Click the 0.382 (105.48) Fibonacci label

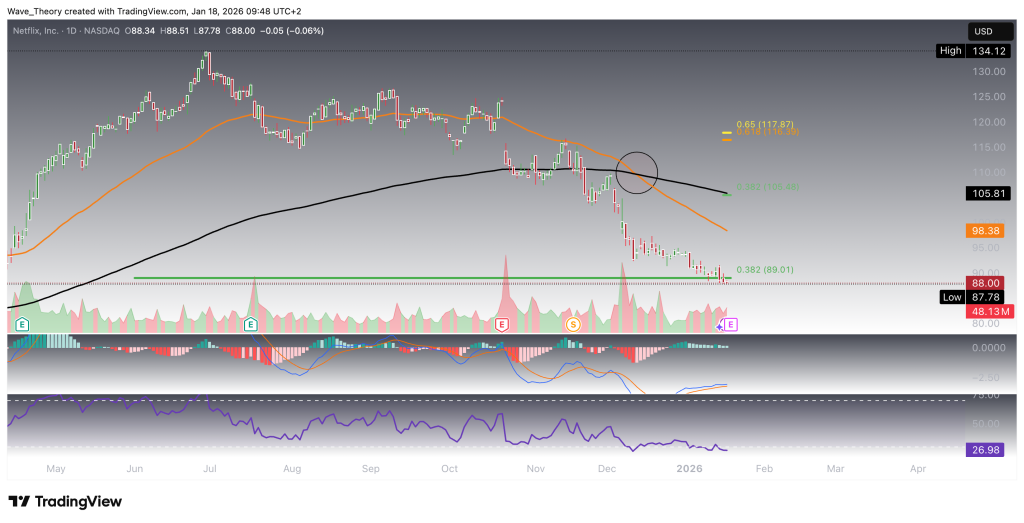pos(767,187)
